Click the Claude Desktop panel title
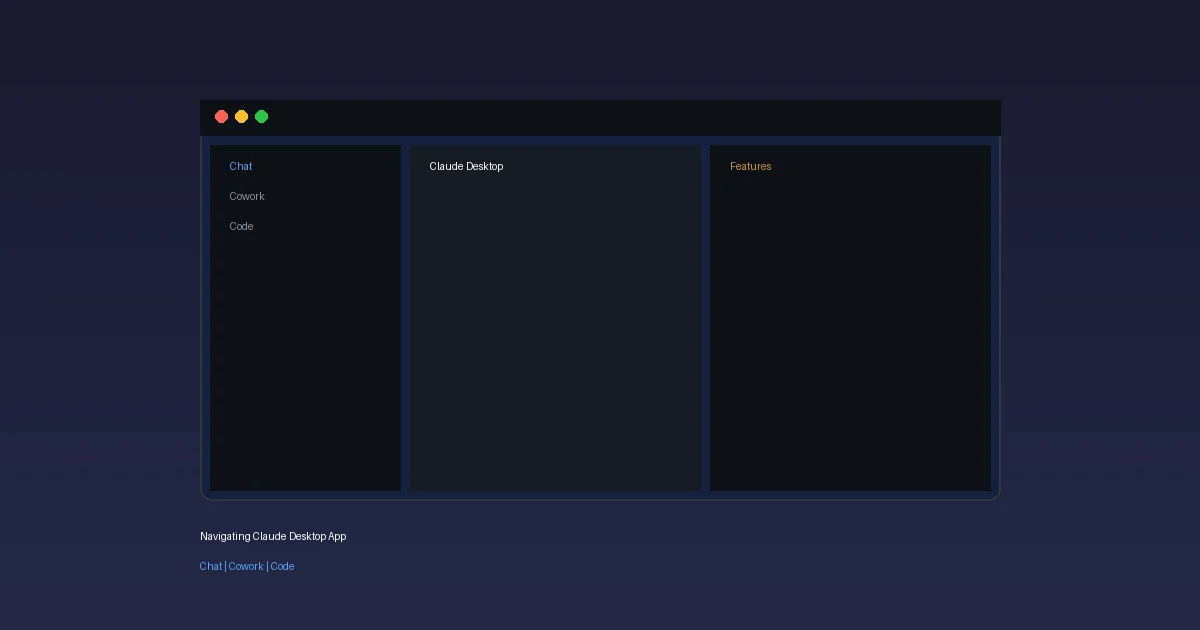Screen dimensions: 1200x630 (466, 166)
